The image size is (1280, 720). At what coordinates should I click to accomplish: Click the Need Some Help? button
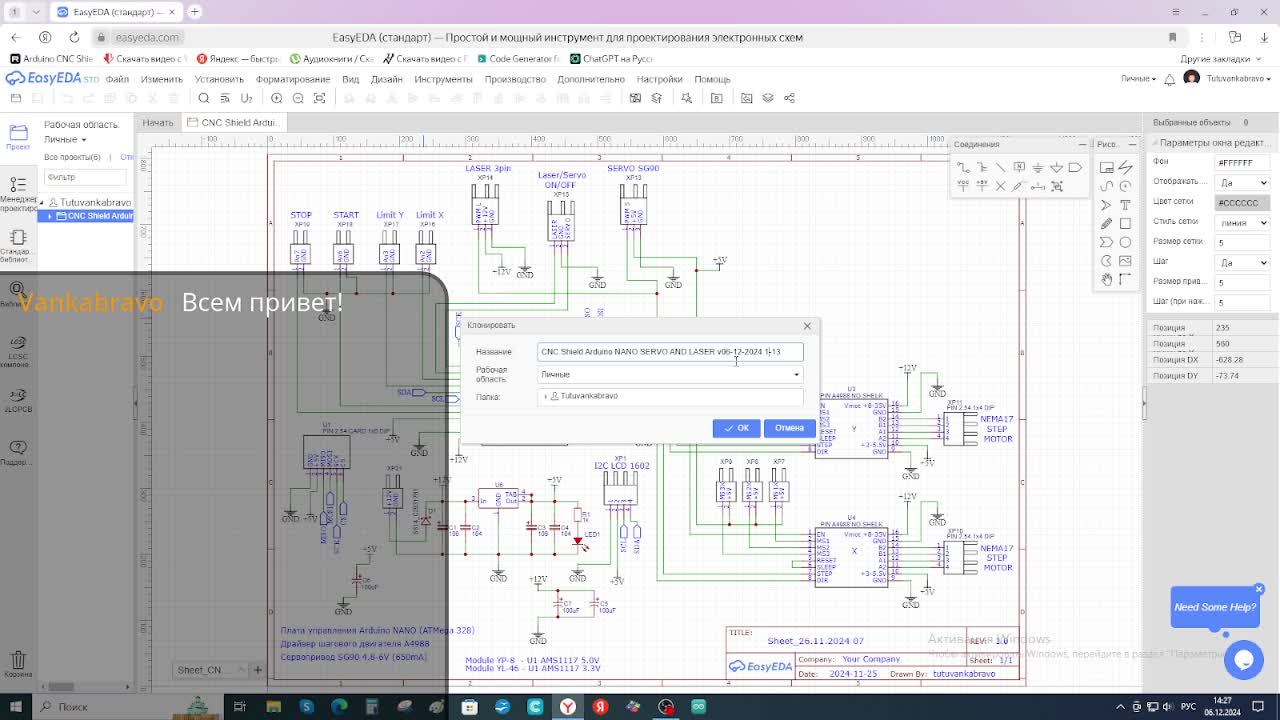pyautogui.click(x=1215, y=607)
